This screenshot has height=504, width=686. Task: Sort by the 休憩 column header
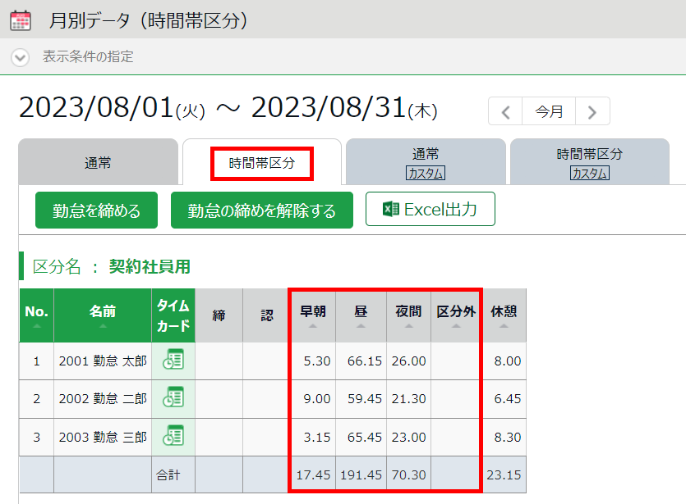tap(504, 313)
